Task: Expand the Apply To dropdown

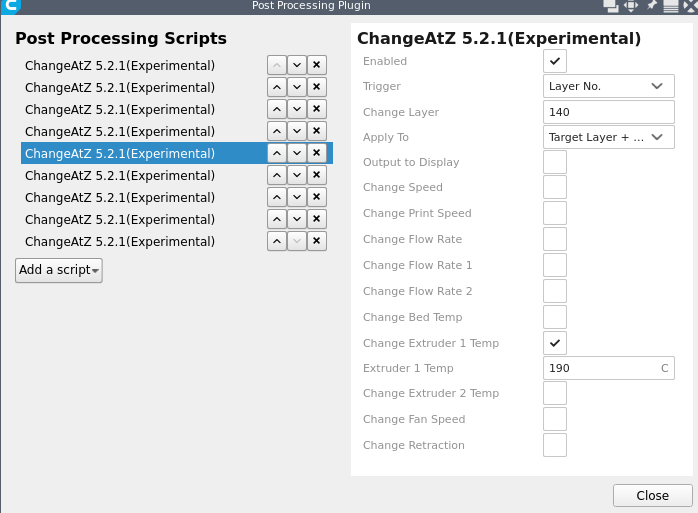Action: click(x=609, y=137)
